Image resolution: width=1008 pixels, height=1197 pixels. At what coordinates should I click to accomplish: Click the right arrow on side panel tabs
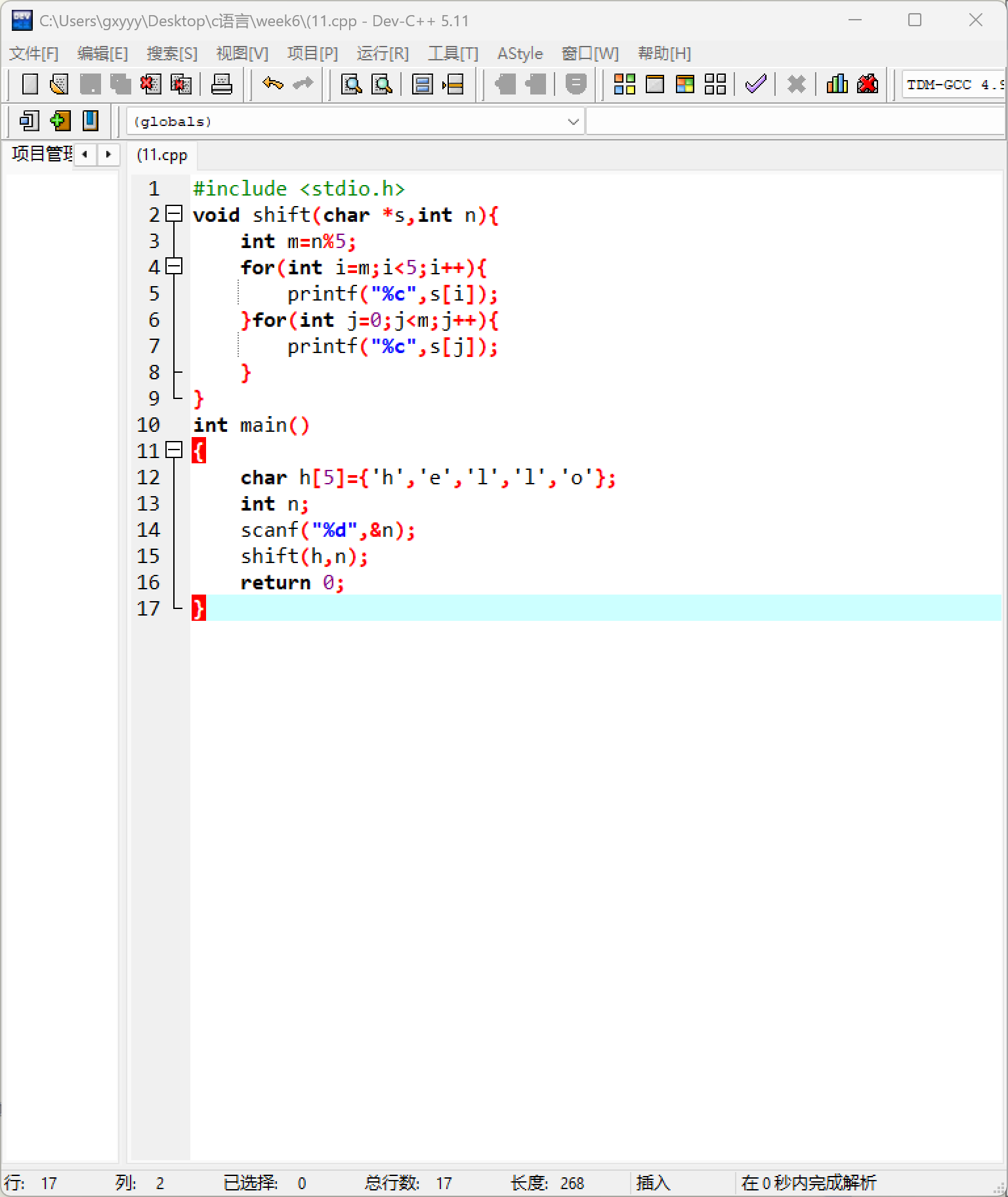pyautogui.click(x=108, y=154)
